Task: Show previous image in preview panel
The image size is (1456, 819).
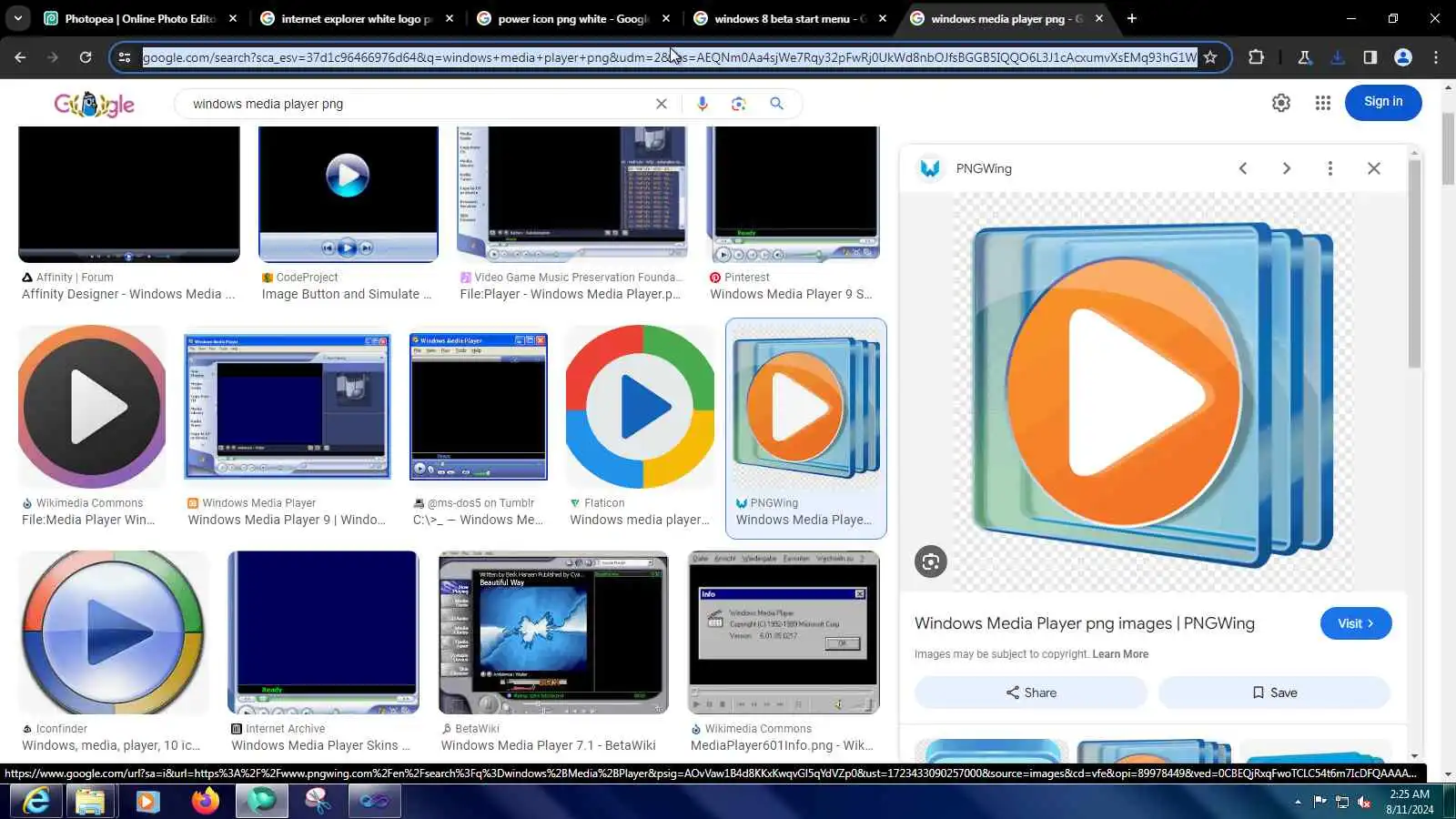Action: click(x=1243, y=168)
